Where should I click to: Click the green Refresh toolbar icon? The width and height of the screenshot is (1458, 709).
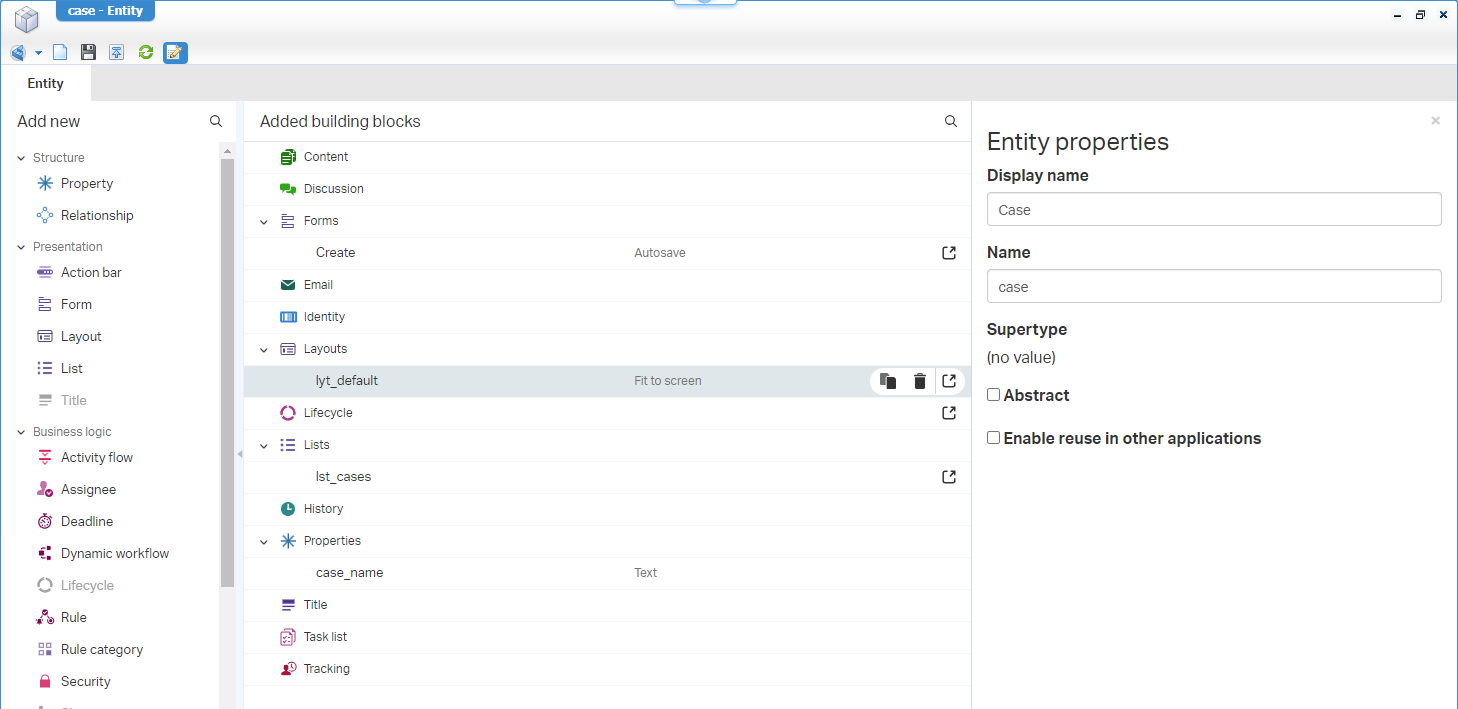[x=146, y=52]
